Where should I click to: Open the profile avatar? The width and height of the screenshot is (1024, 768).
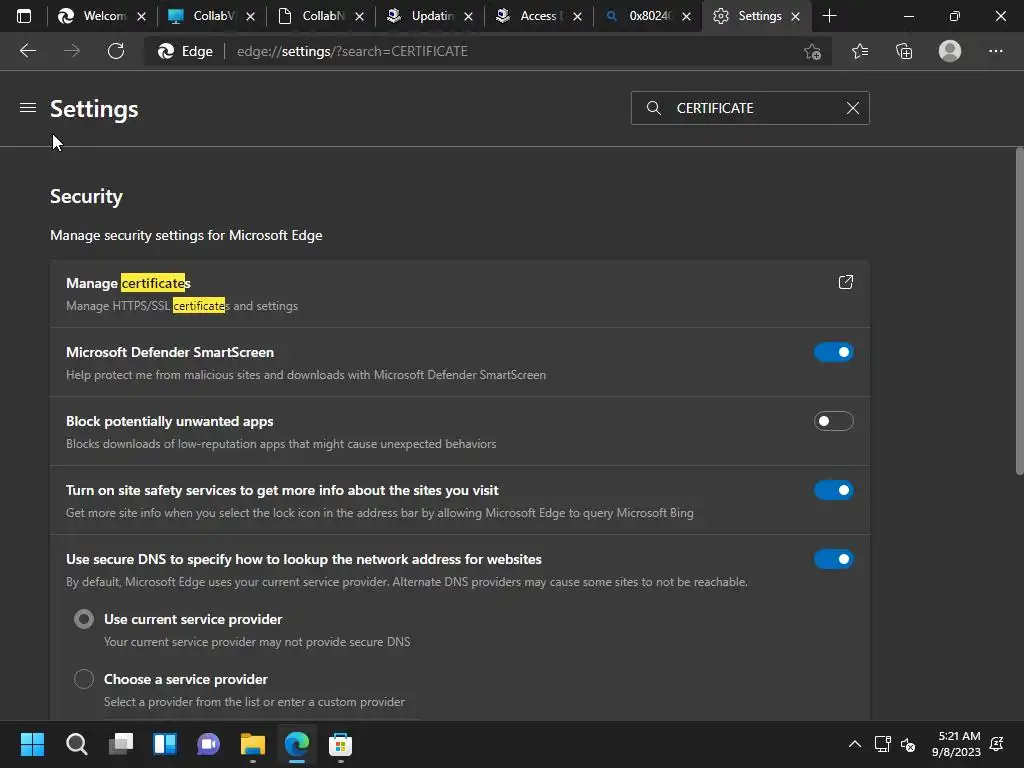950,51
